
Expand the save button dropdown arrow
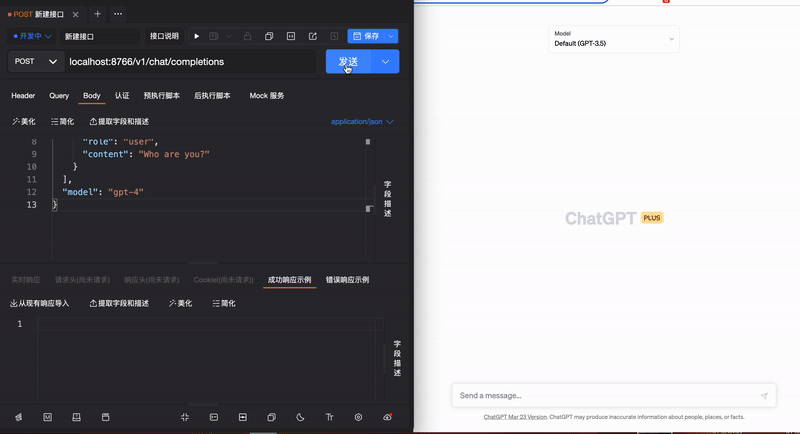[x=391, y=36]
